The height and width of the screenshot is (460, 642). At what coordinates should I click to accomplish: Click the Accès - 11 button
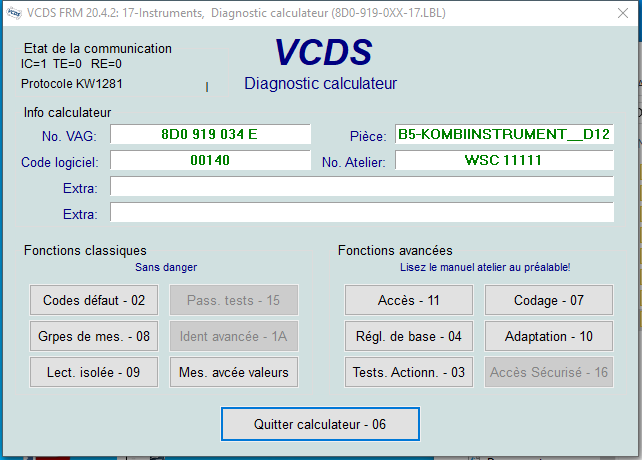pyautogui.click(x=409, y=300)
